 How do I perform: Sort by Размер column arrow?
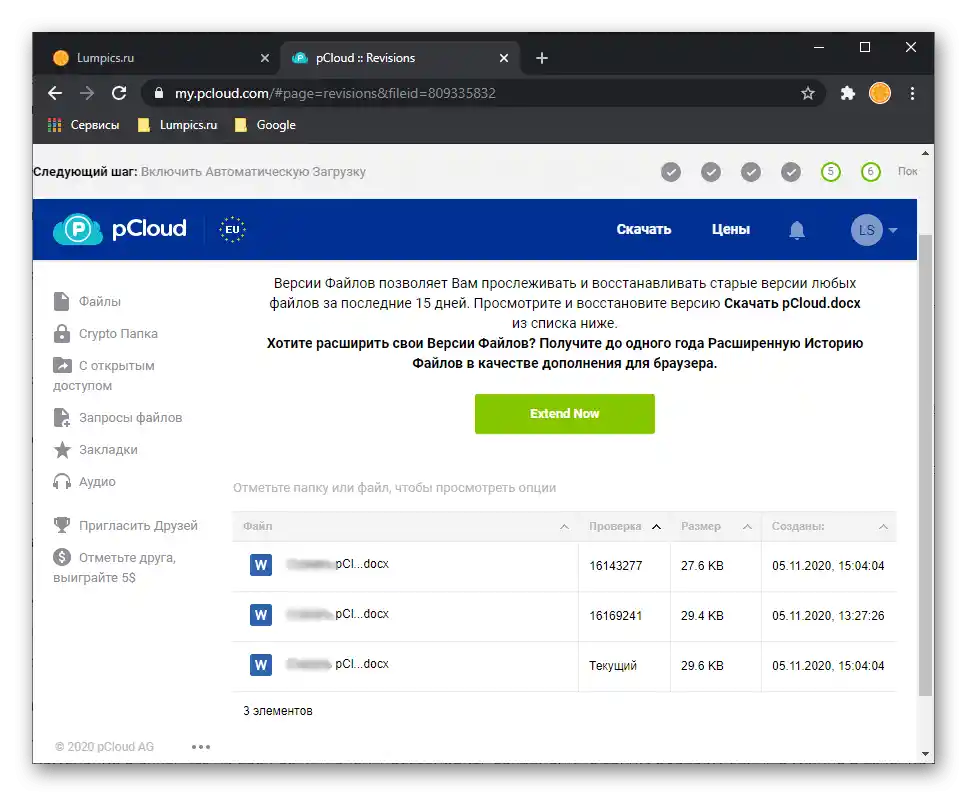point(747,527)
